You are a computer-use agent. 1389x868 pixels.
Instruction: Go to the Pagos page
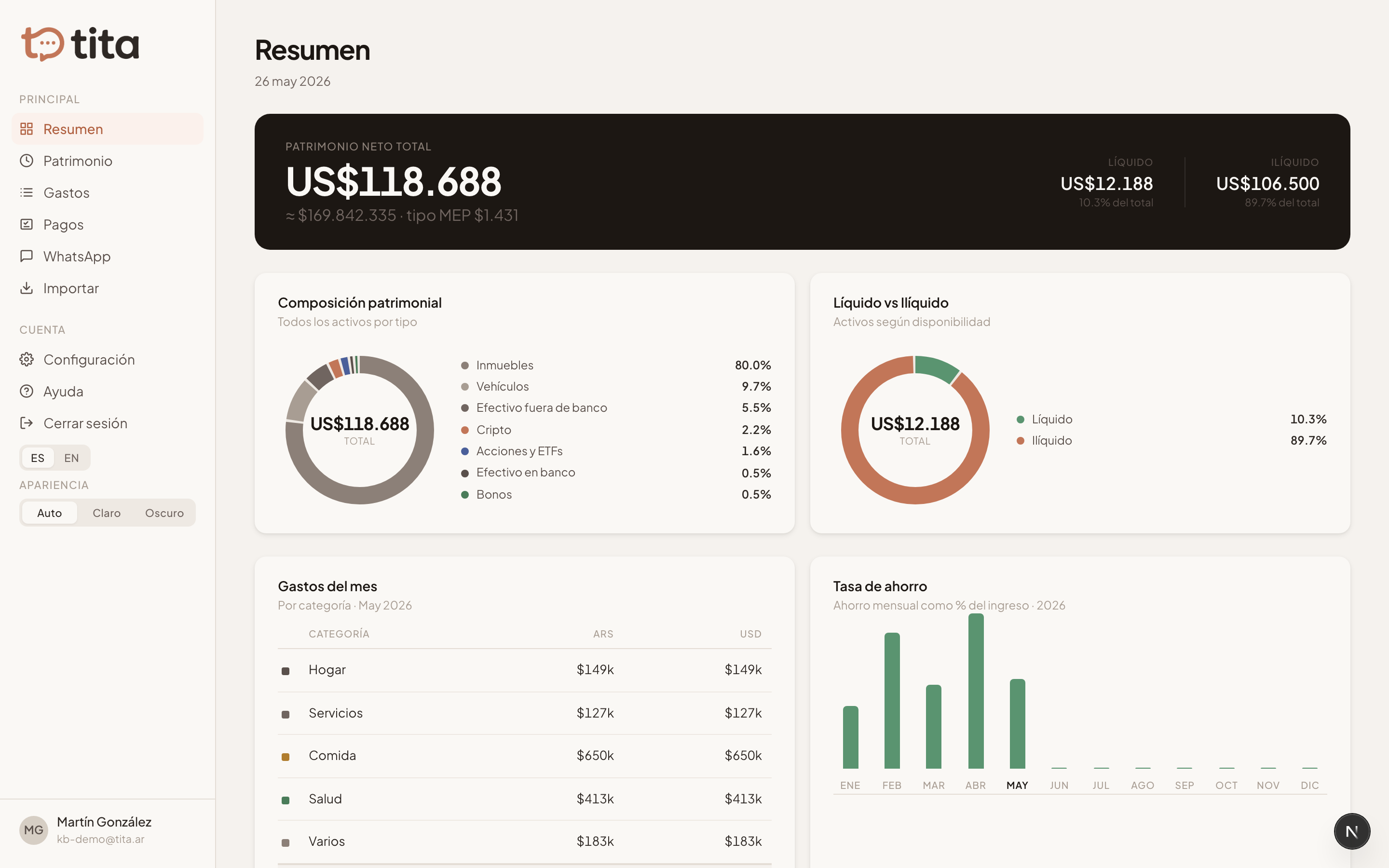[x=108, y=224]
